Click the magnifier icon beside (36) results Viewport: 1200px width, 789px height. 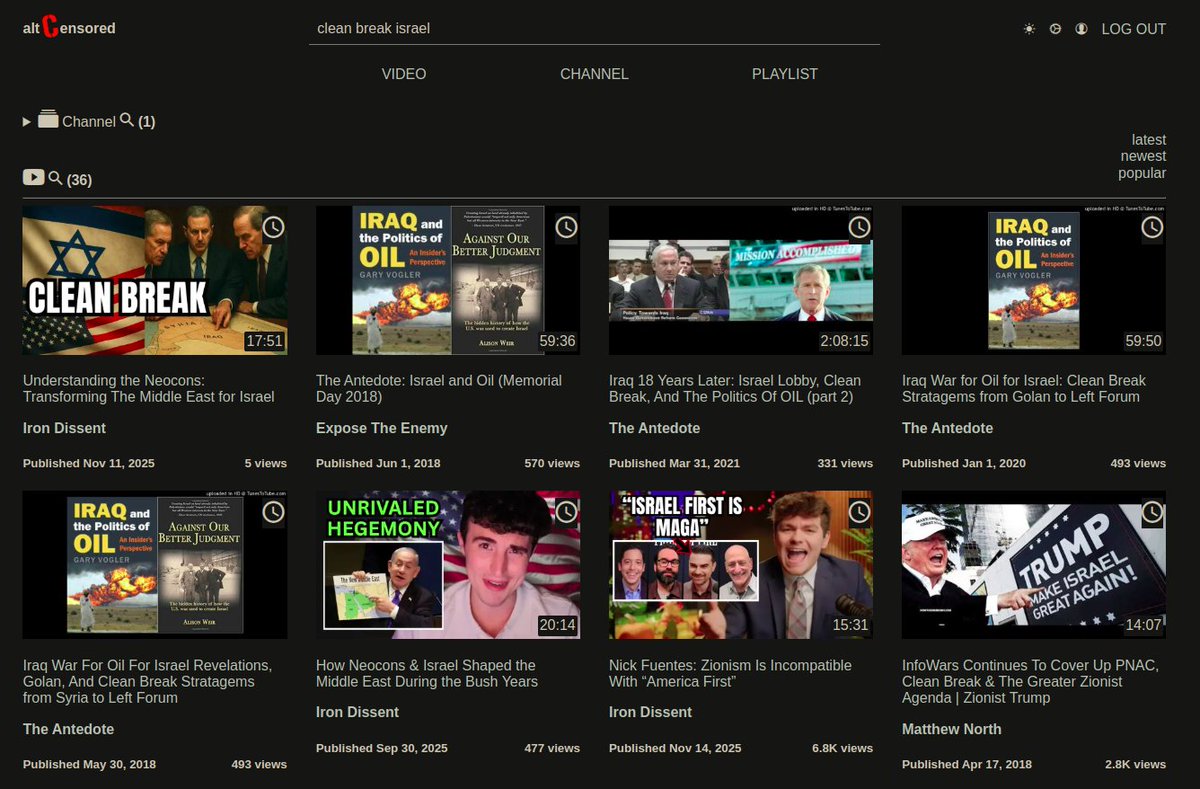click(x=55, y=178)
